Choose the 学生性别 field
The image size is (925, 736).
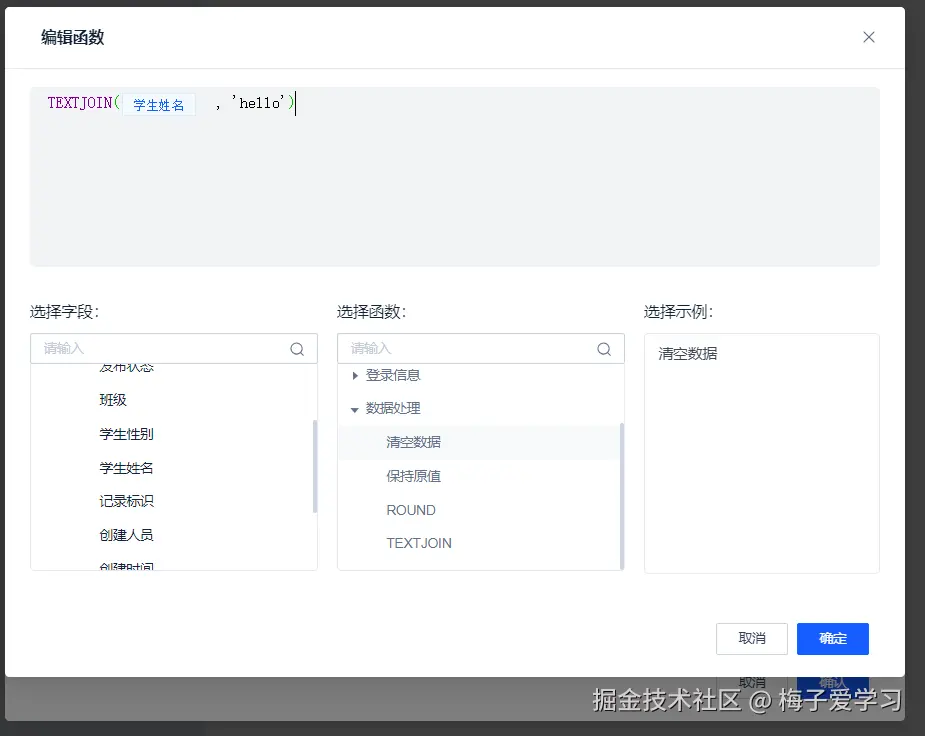tap(126, 434)
